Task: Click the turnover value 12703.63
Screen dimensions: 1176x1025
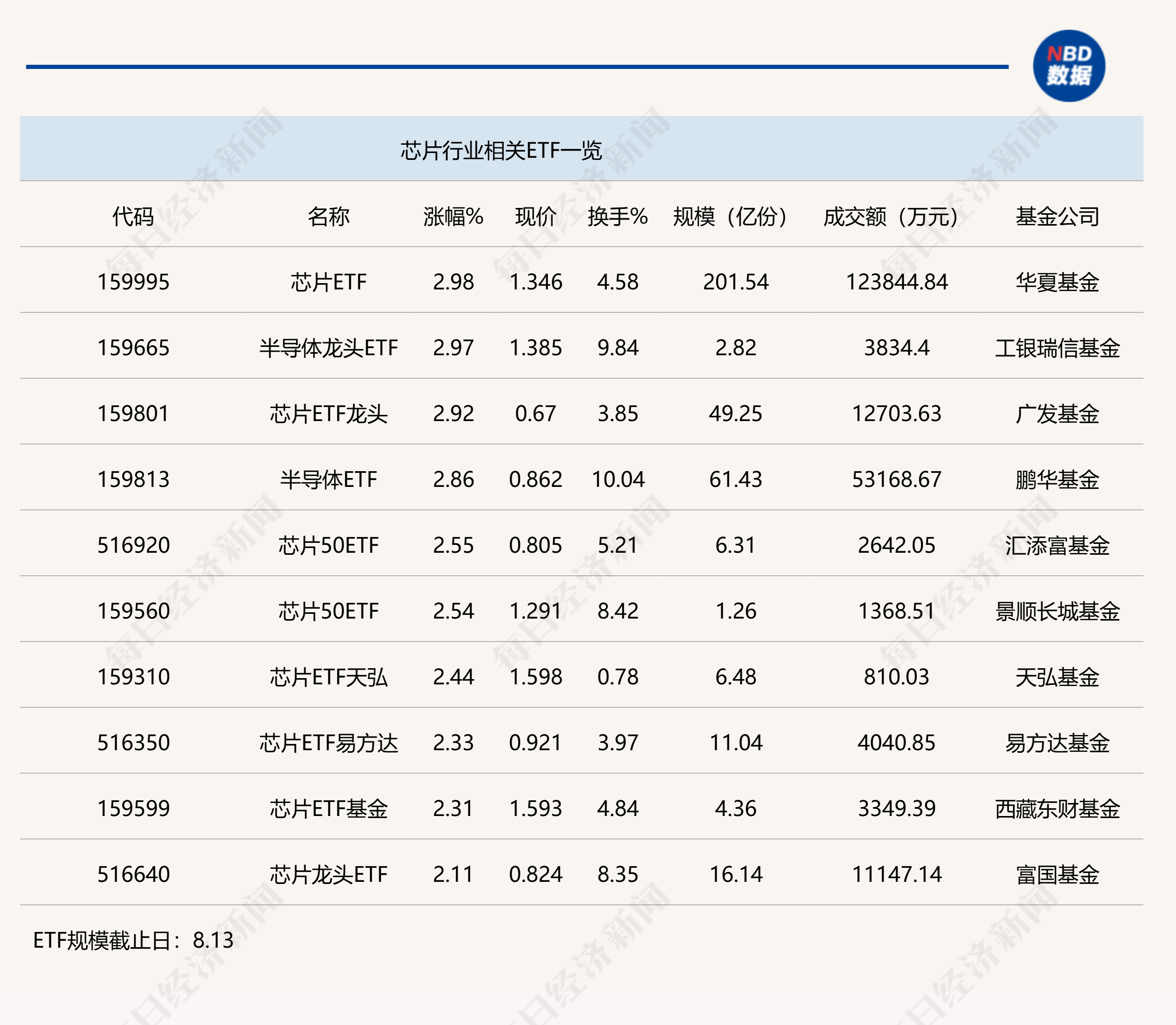Action: (896, 414)
